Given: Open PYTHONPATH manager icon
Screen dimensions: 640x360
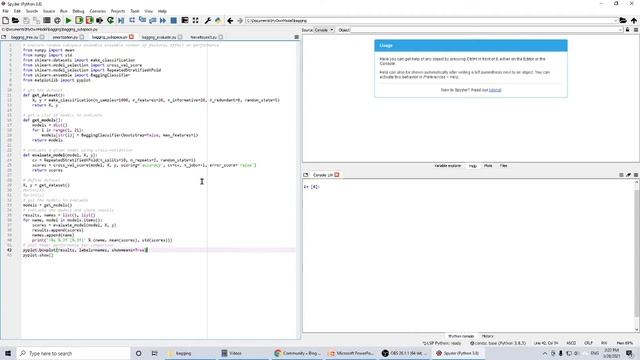Looking at the screenshot, I should tap(218, 20).
